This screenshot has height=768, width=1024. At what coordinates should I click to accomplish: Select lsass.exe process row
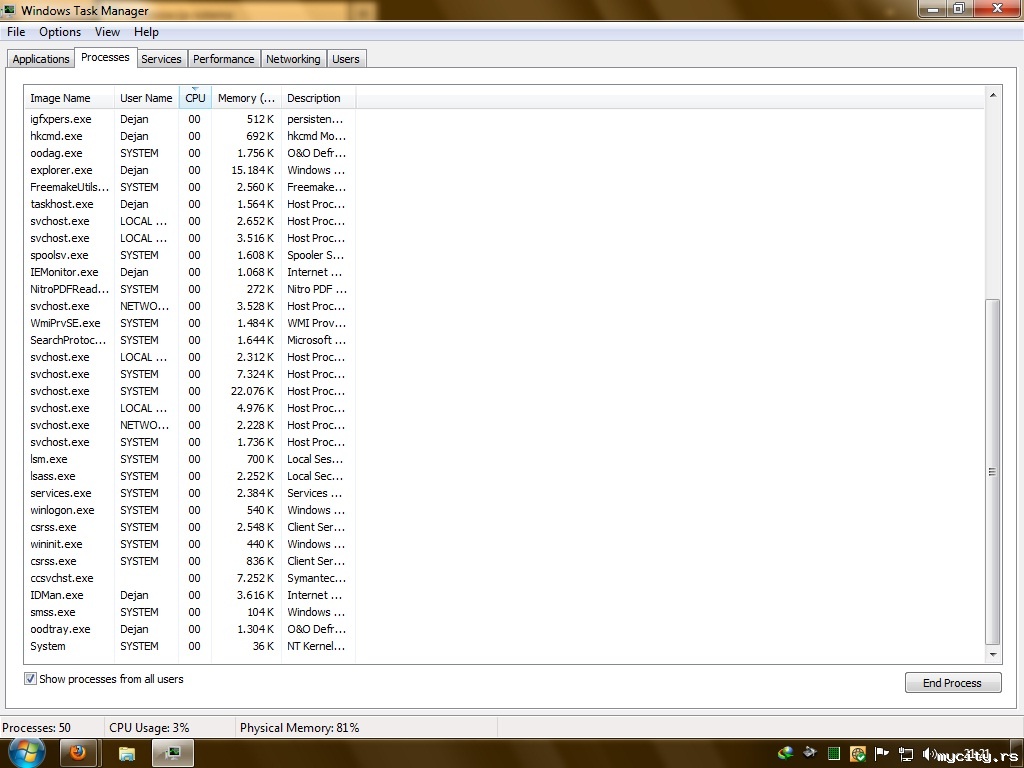click(189, 476)
